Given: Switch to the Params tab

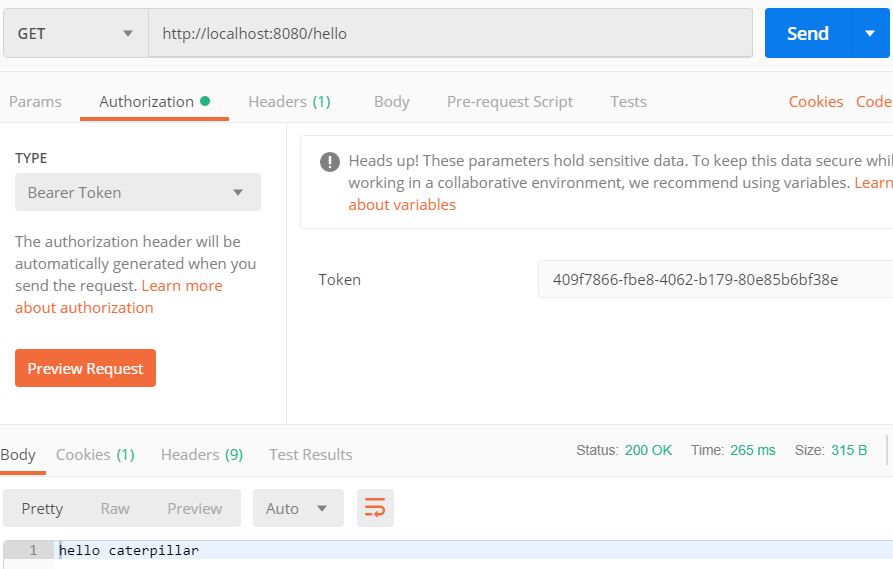Looking at the screenshot, I should (35, 101).
